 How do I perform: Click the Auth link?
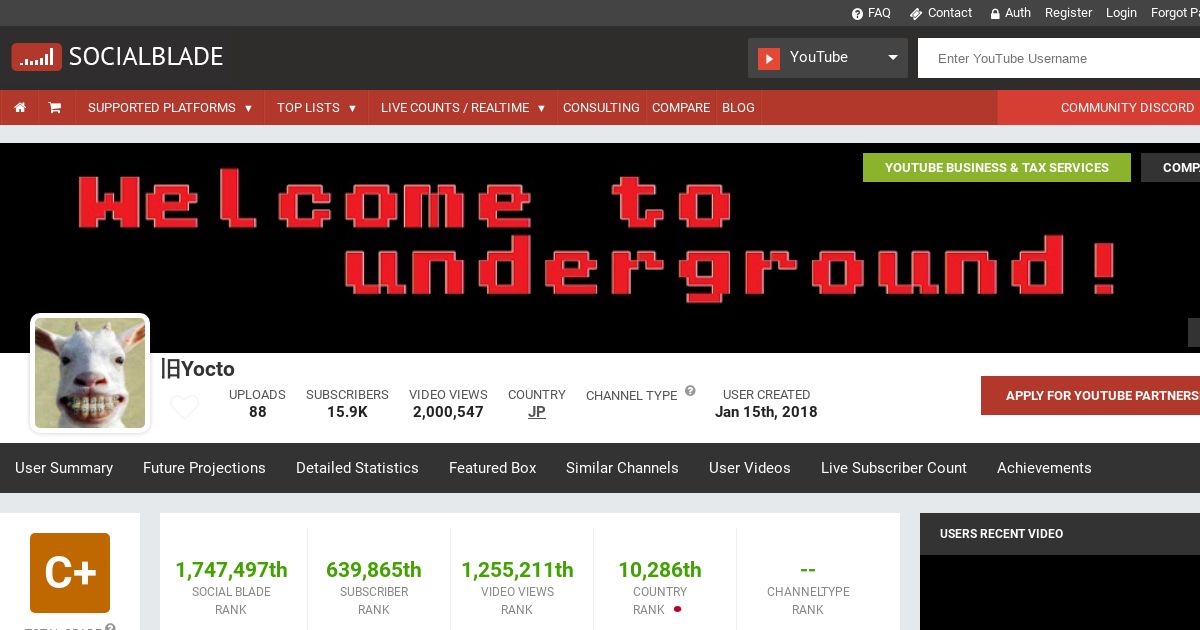point(1018,13)
